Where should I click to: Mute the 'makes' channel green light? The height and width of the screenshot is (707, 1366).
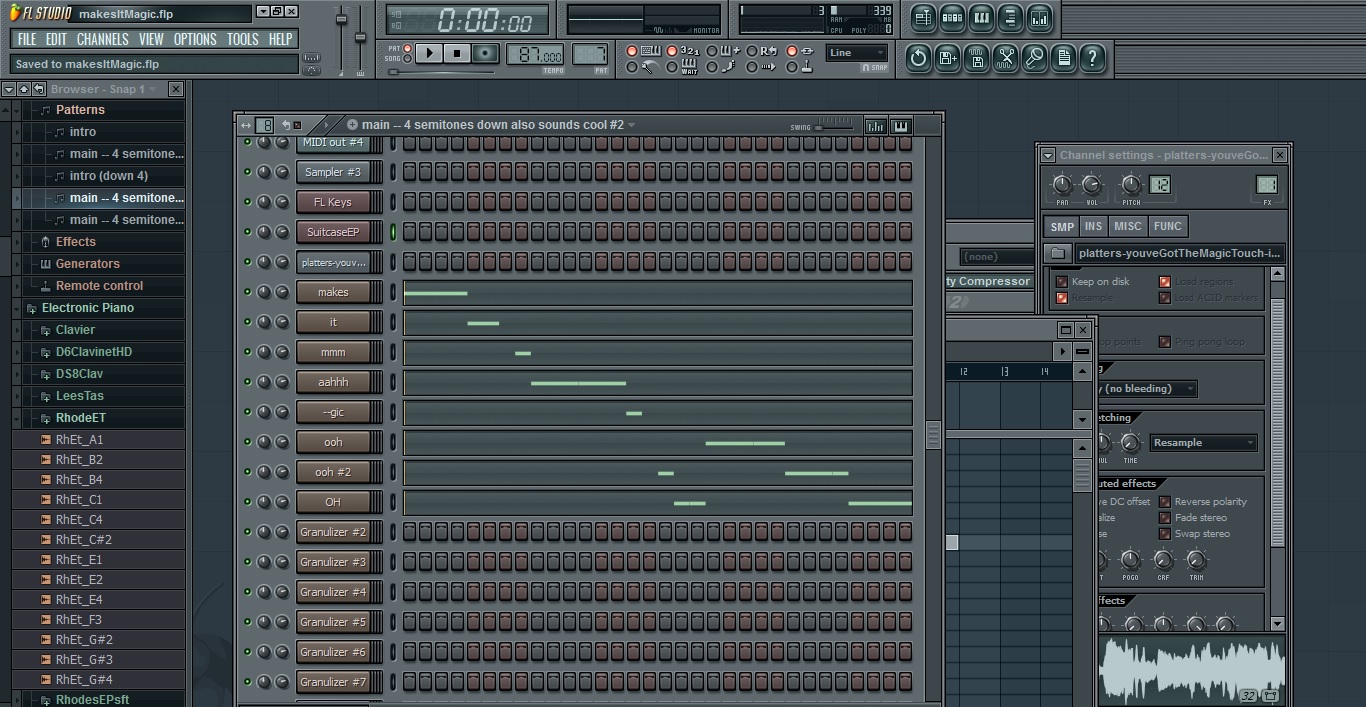247,292
